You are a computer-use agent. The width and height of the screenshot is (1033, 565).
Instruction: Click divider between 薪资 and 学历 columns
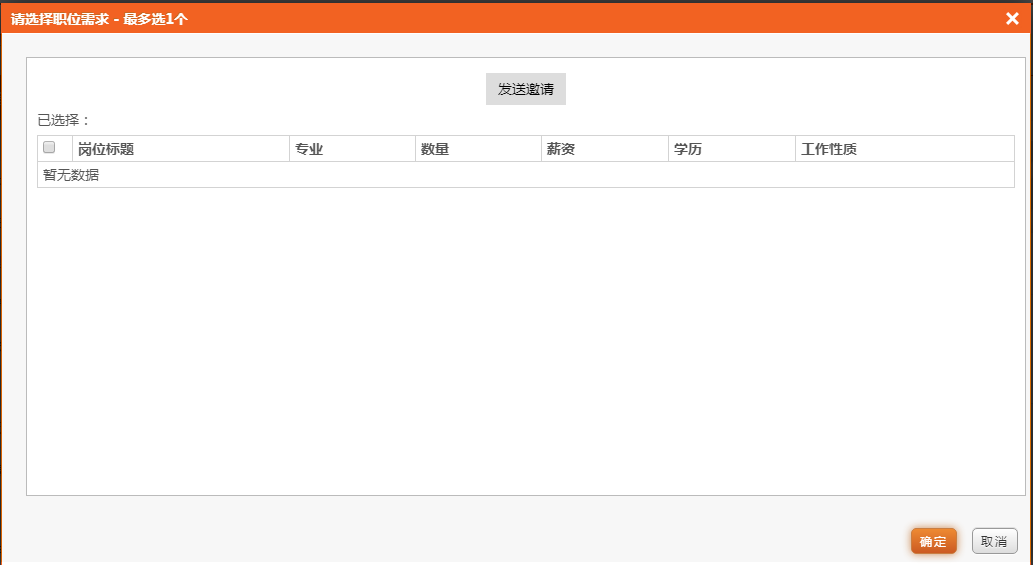point(668,149)
